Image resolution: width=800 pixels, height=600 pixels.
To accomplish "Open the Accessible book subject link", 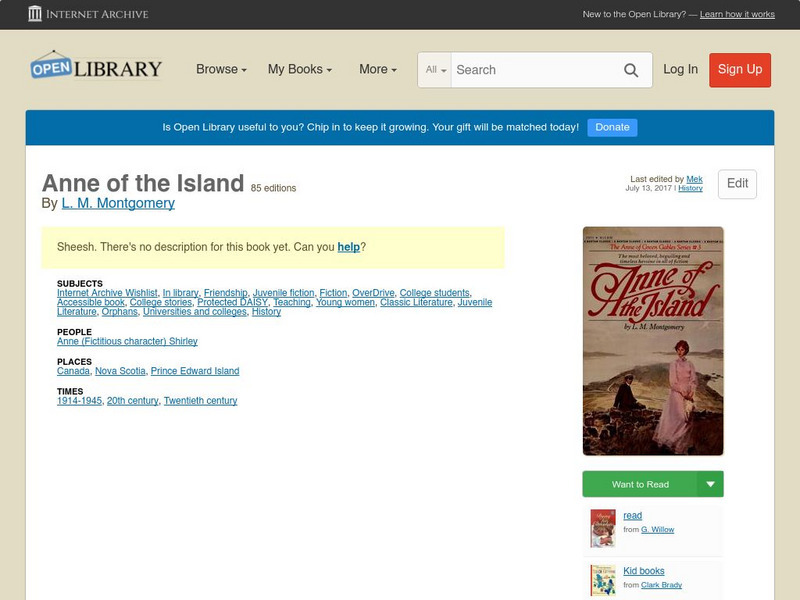I will tap(91, 302).
